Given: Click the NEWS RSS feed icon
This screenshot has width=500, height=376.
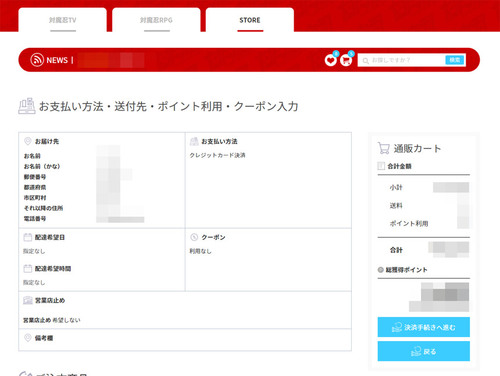Looking at the screenshot, I should (37, 60).
